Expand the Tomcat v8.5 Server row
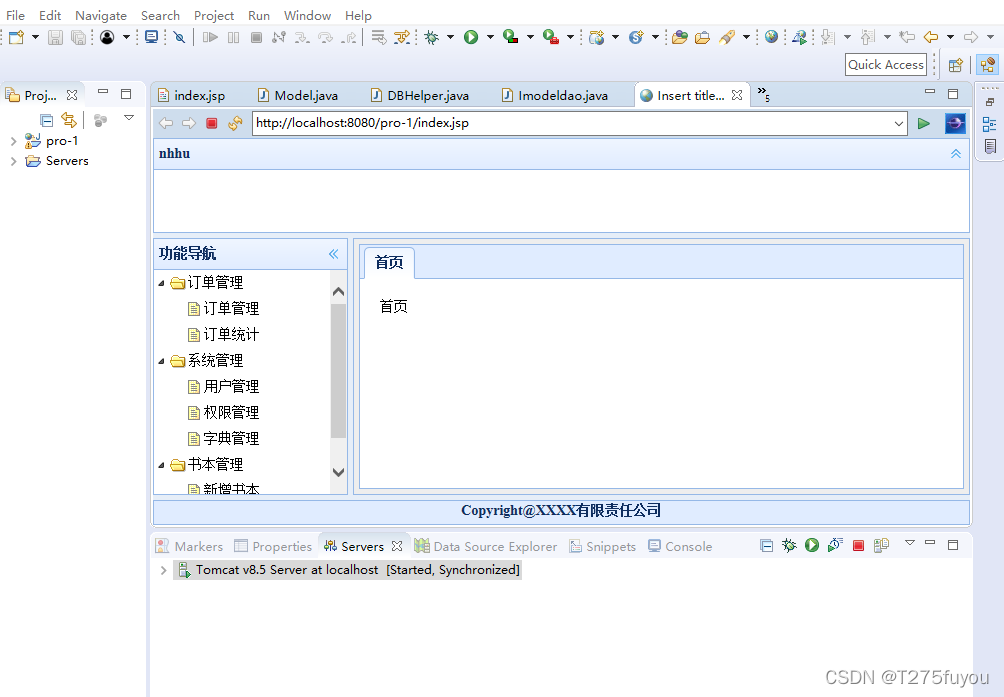Screen dimensions: 1004x697 [163, 570]
